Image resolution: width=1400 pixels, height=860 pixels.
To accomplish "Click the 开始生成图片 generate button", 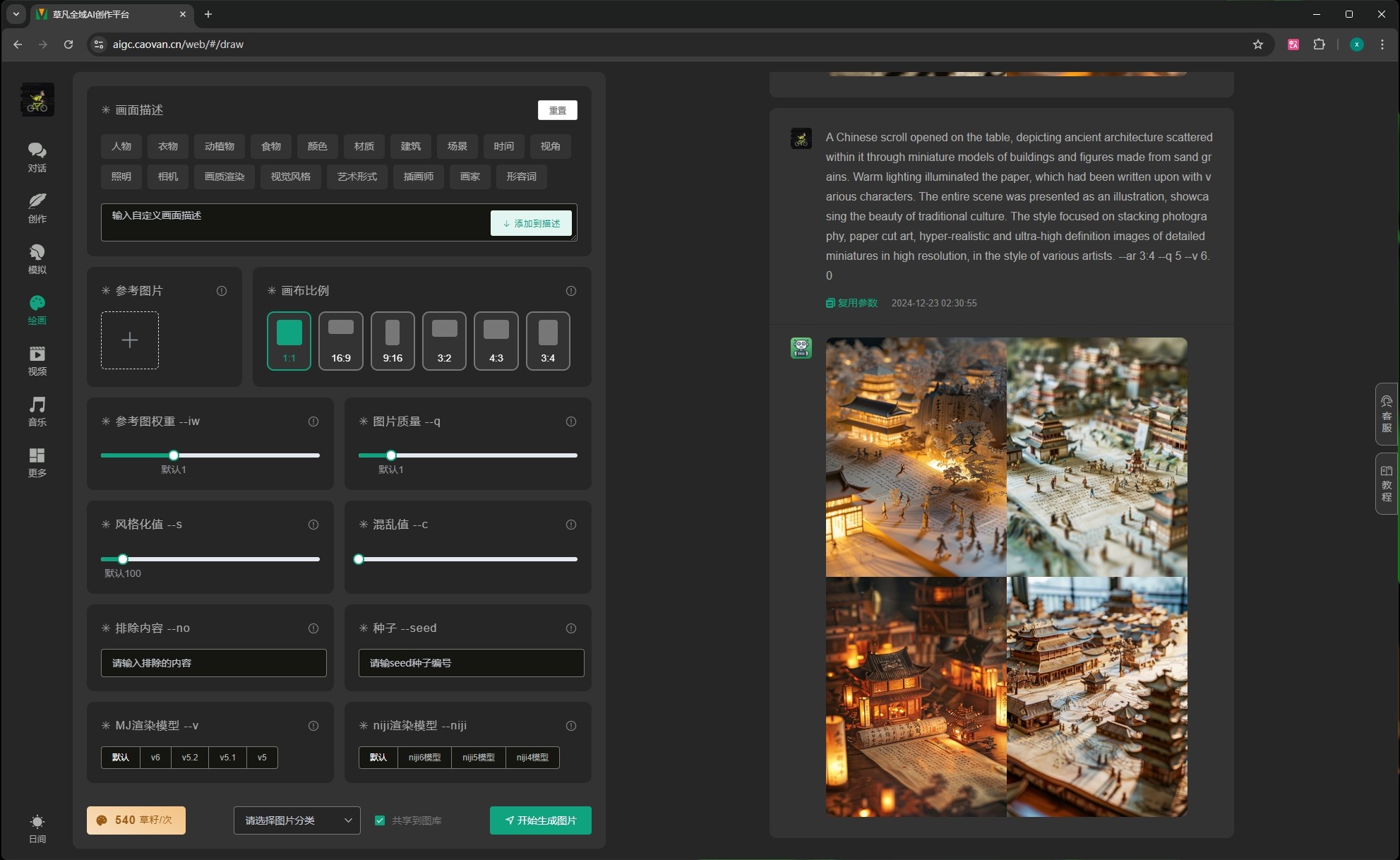I will pyautogui.click(x=541, y=820).
